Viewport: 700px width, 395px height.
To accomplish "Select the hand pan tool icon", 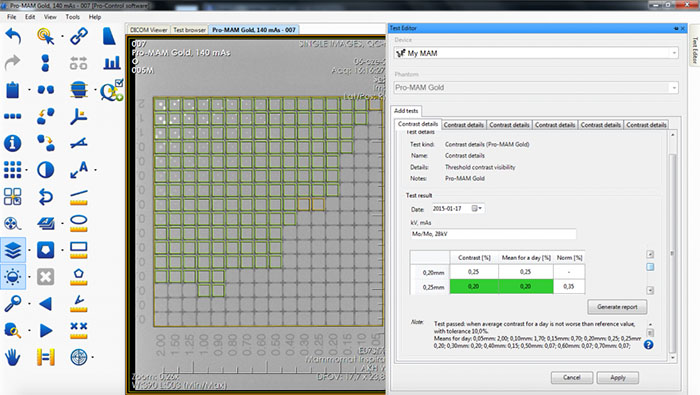I will coord(12,357).
